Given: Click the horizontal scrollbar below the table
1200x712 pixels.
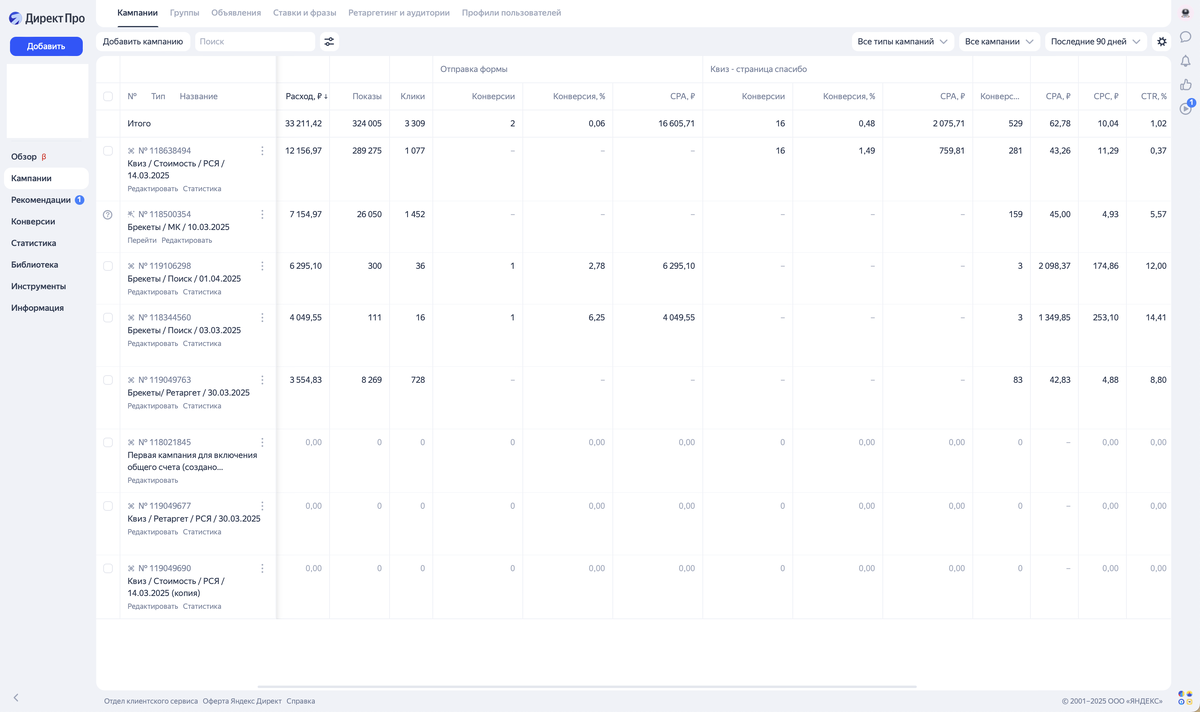Looking at the screenshot, I should (587, 687).
